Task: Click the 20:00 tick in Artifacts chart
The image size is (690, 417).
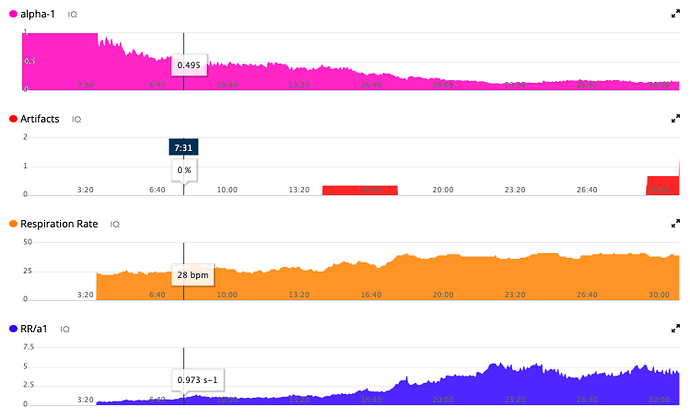Action: pyautogui.click(x=443, y=190)
